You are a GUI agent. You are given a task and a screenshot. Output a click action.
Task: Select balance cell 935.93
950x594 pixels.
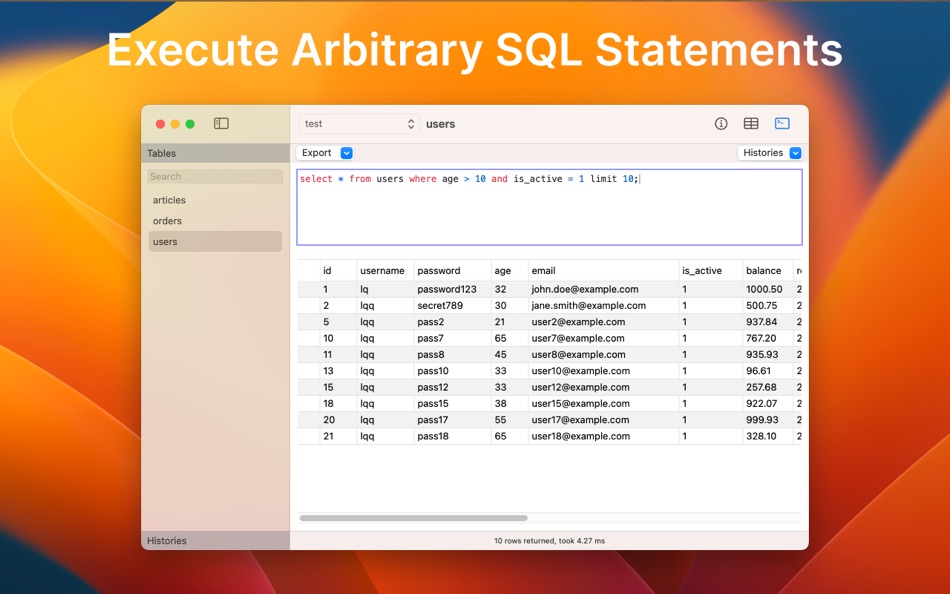pos(762,355)
